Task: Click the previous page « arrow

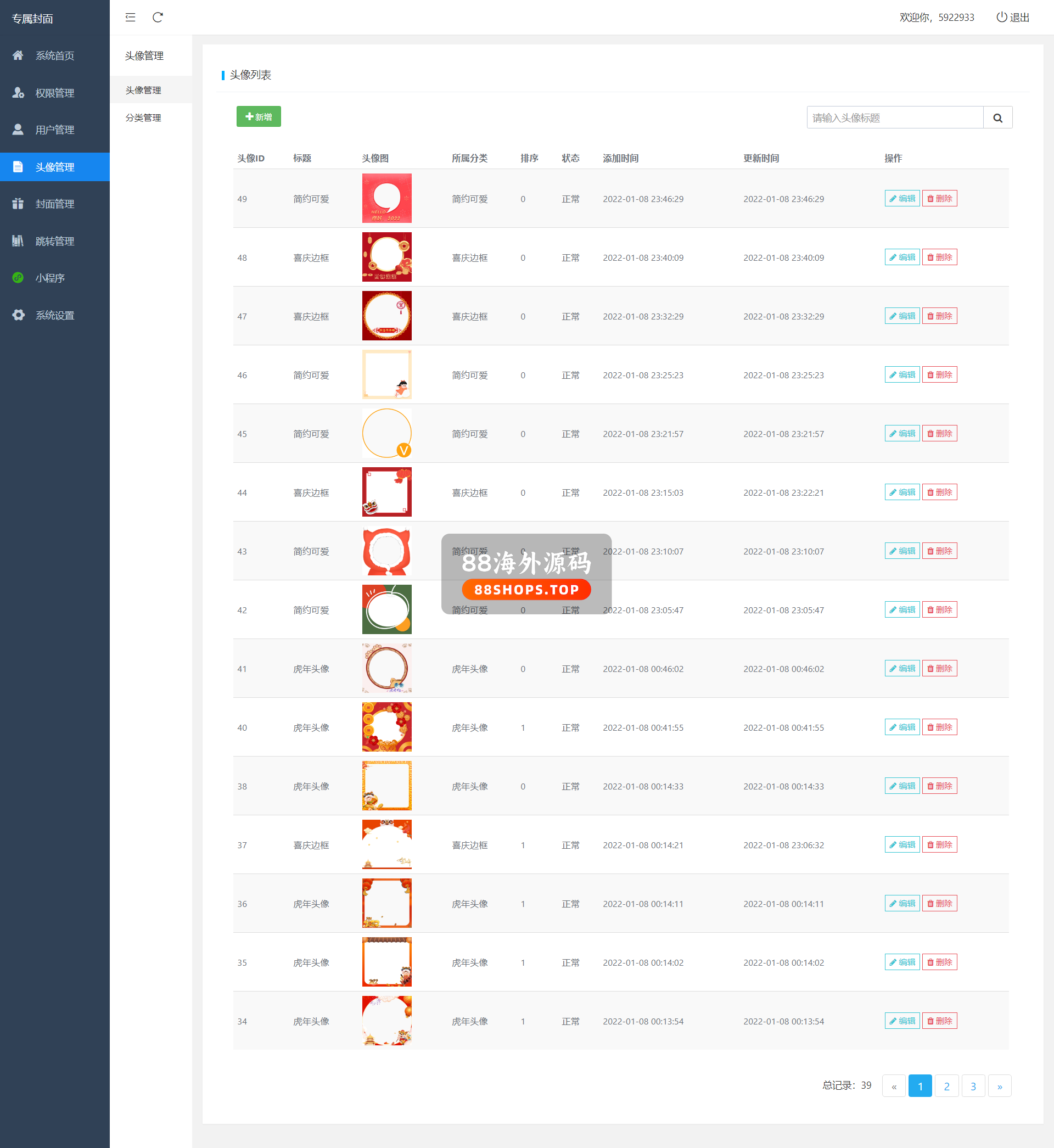Action: click(894, 1086)
